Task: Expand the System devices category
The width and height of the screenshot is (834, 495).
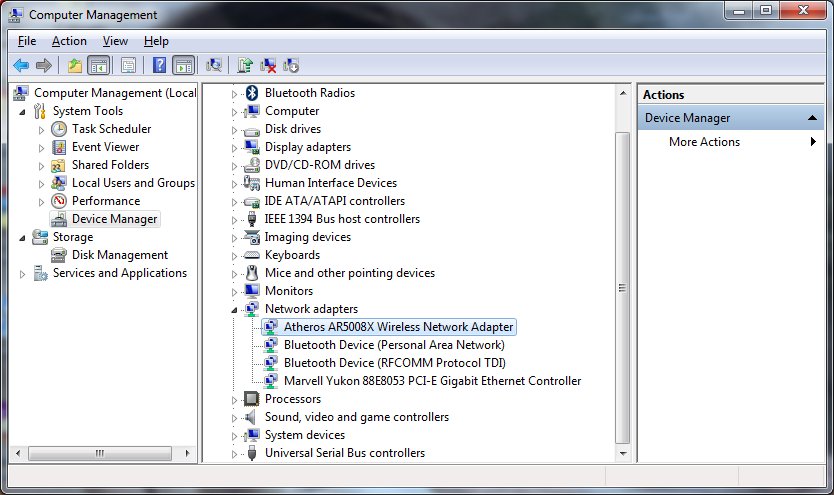Action: coord(234,436)
